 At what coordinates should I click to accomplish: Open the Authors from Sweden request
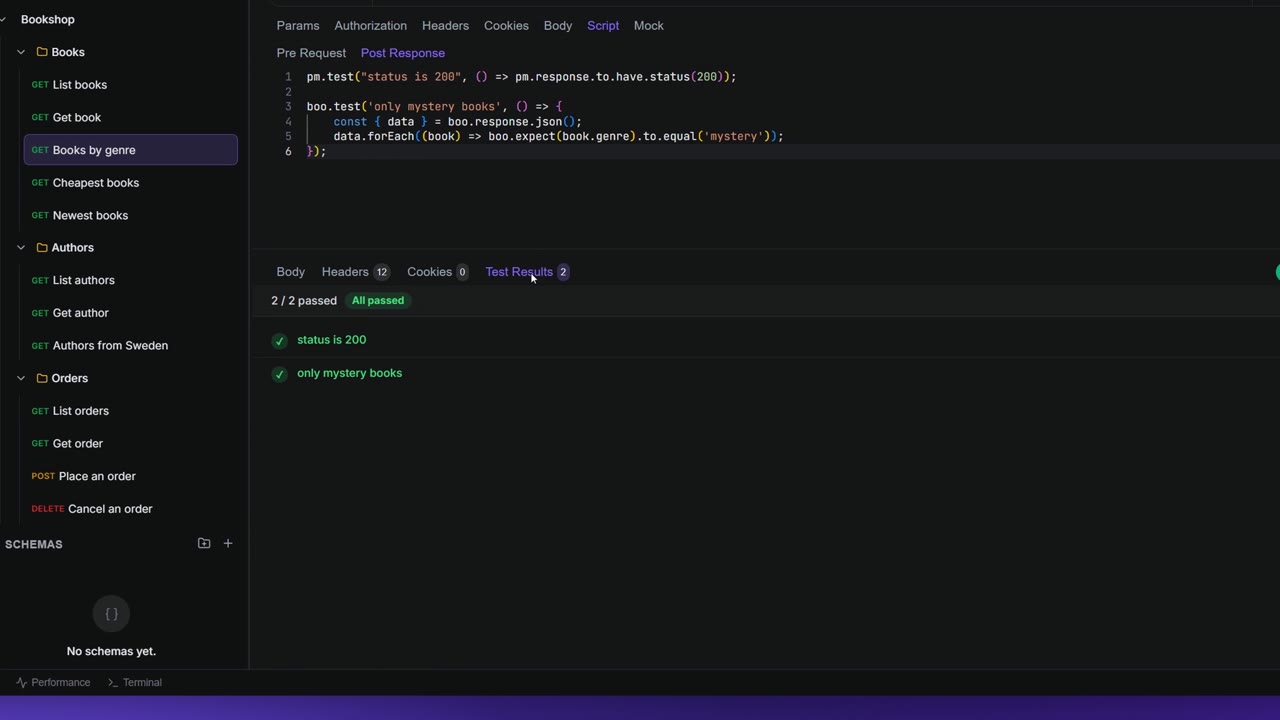tap(131, 346)
